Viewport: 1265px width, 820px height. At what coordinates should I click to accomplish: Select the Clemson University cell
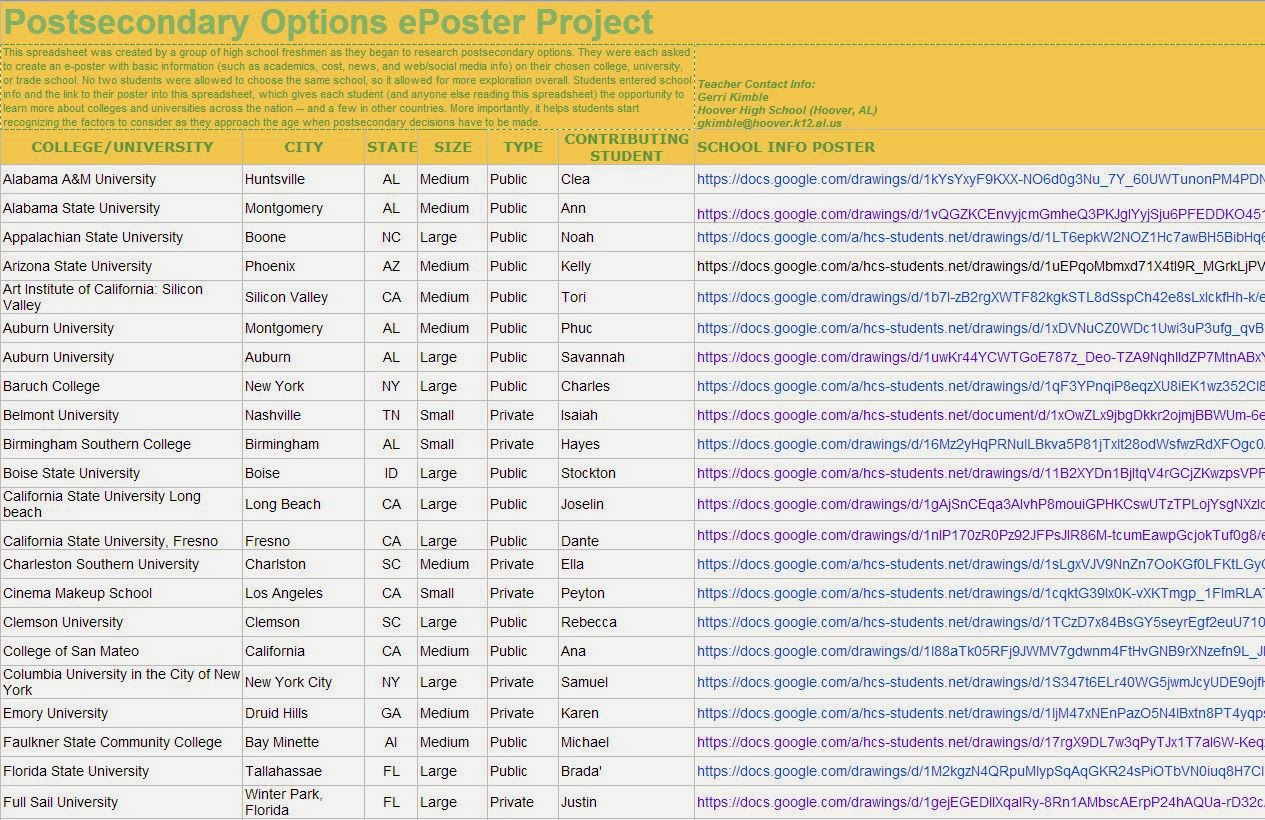pos(121,622)
